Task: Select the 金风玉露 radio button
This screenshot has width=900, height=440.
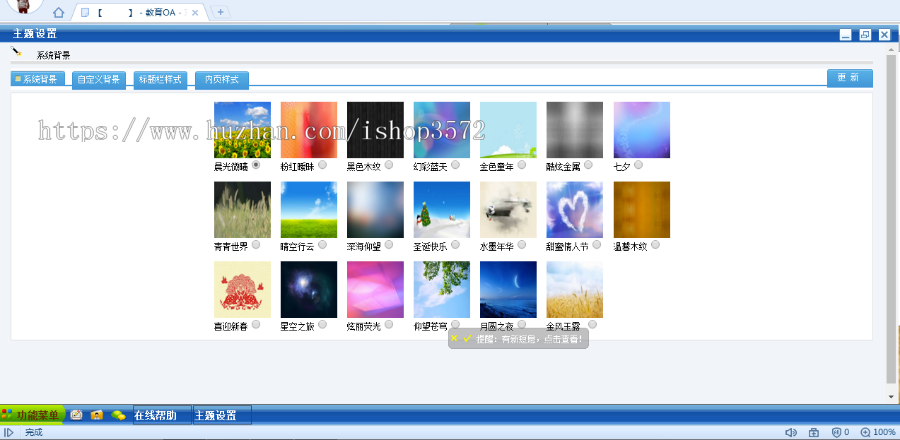Action: point(592,324)
